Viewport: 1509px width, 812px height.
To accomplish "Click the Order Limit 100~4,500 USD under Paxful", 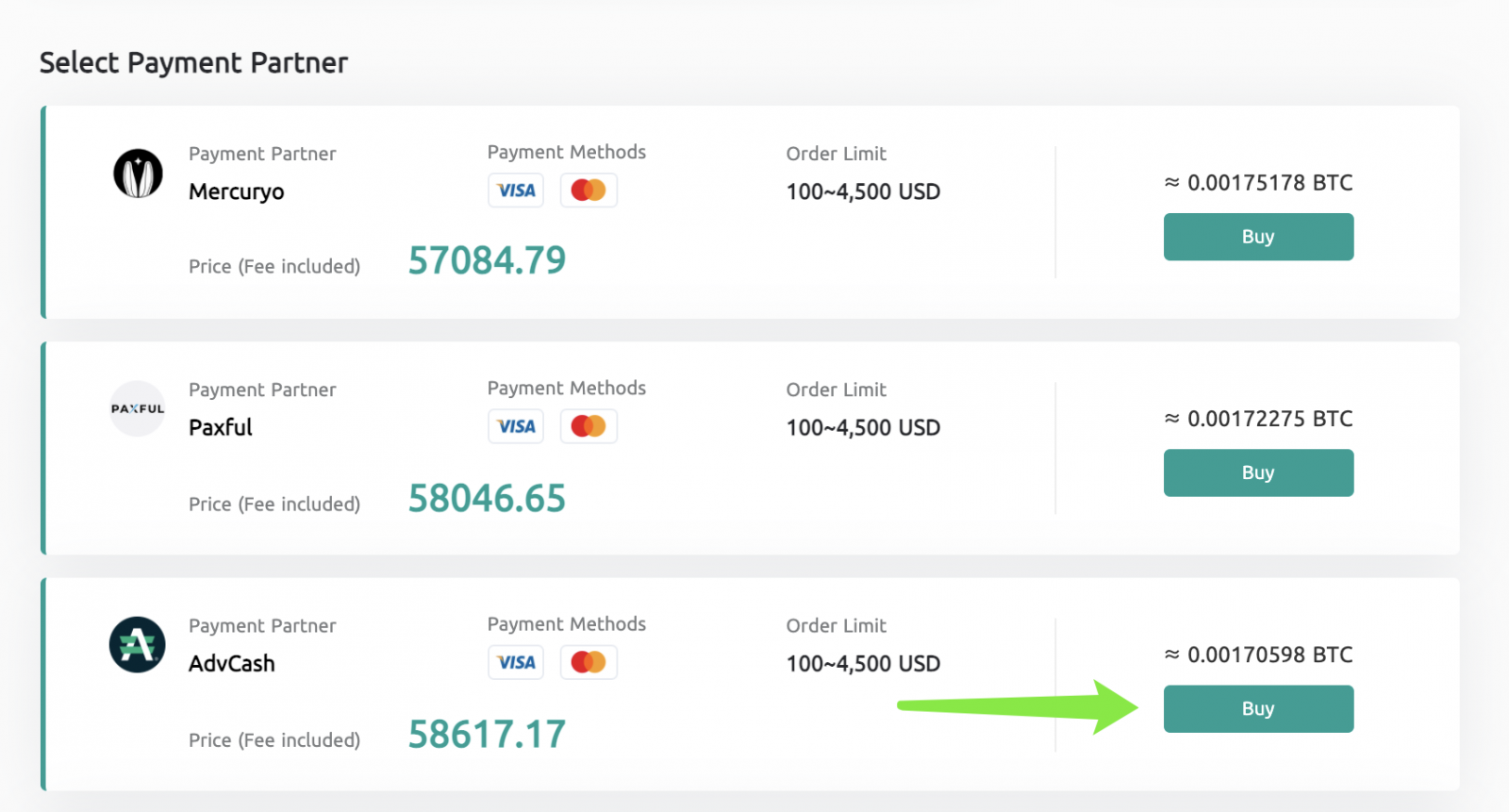I will tap(863, 427).
